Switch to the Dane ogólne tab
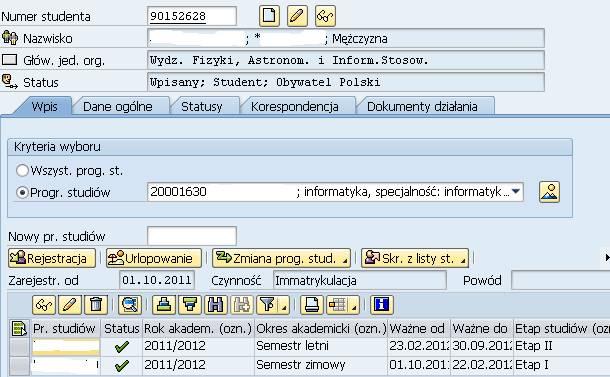This screenshot has width=610, height=377. 118,106
